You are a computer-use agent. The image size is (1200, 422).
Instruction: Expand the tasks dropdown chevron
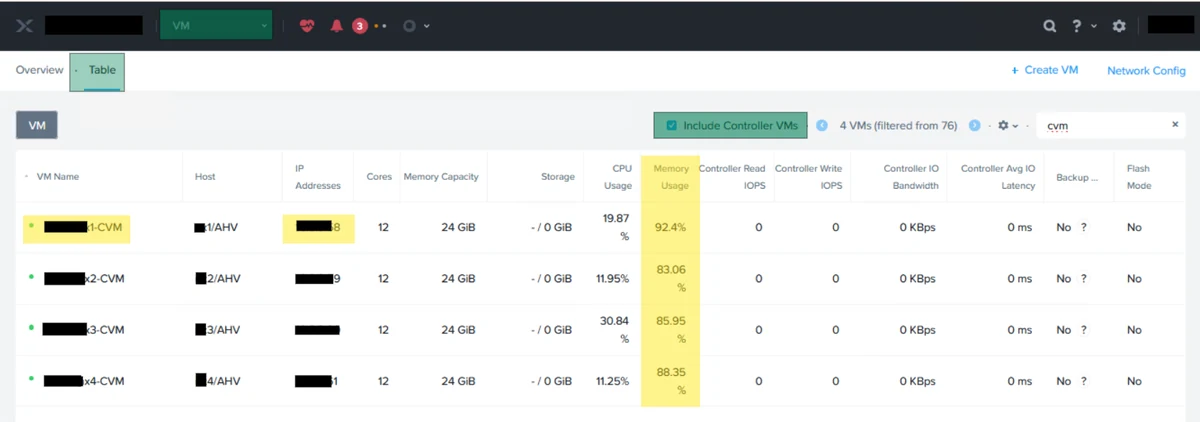pyautogui.click(x=427, y=26)
